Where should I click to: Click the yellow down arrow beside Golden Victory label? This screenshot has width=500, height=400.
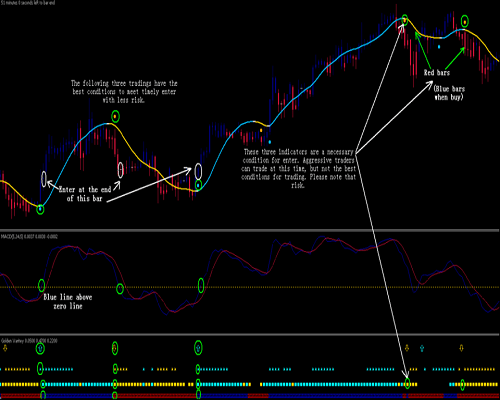point(5,348)
